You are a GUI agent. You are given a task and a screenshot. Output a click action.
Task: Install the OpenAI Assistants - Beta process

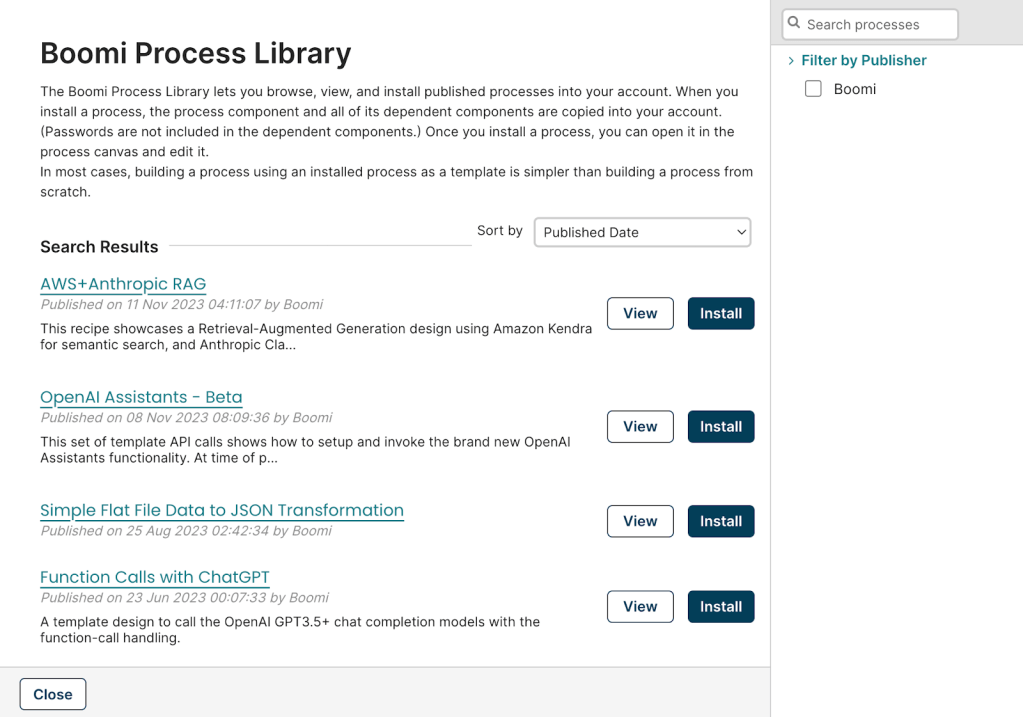pos(720,426)
